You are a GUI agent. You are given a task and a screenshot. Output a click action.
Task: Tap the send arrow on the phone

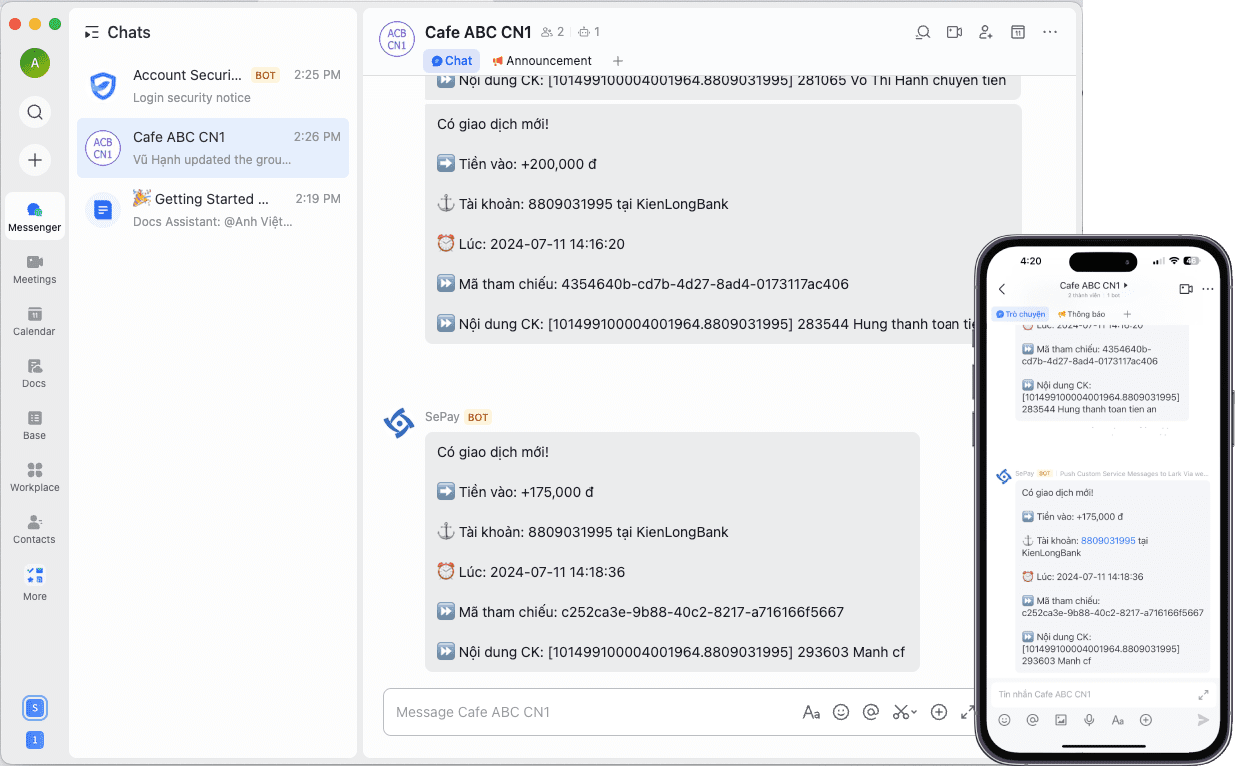coord(1203,720)
